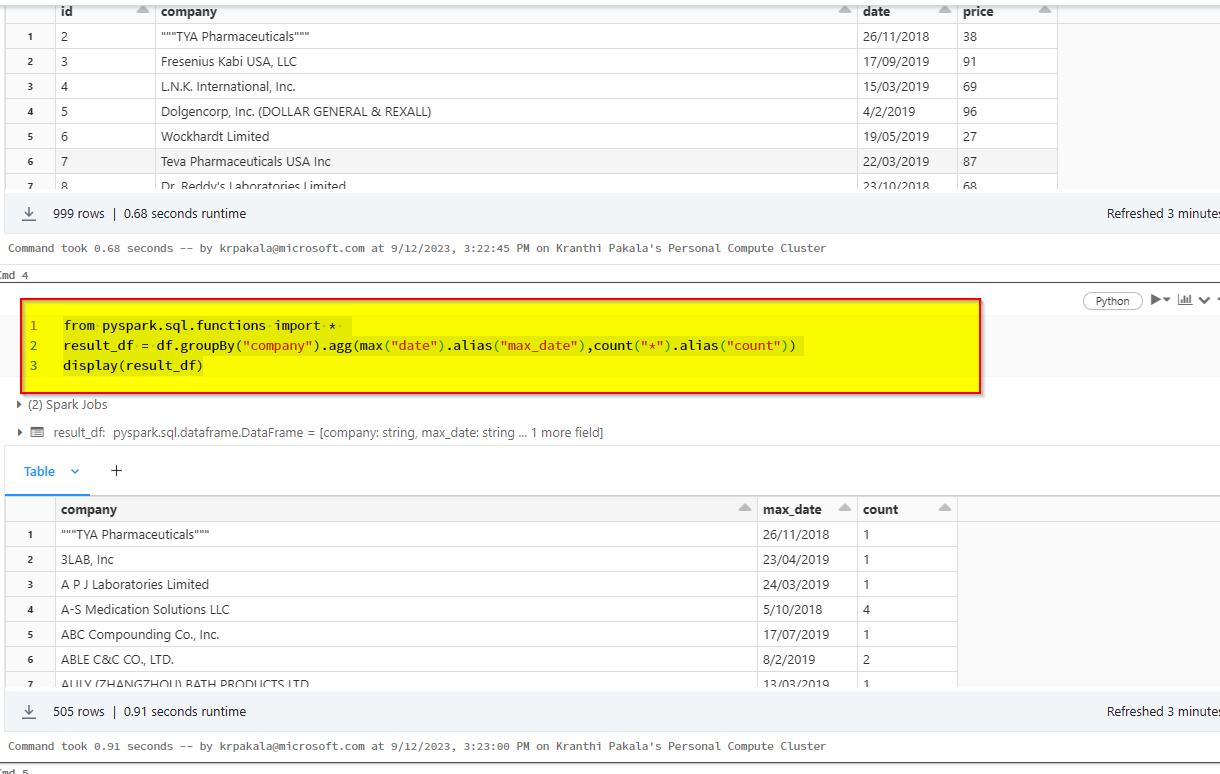This screenshot has height=774, width=1220.
Task: Select the count cell with value 2
Action: [907, 659]
